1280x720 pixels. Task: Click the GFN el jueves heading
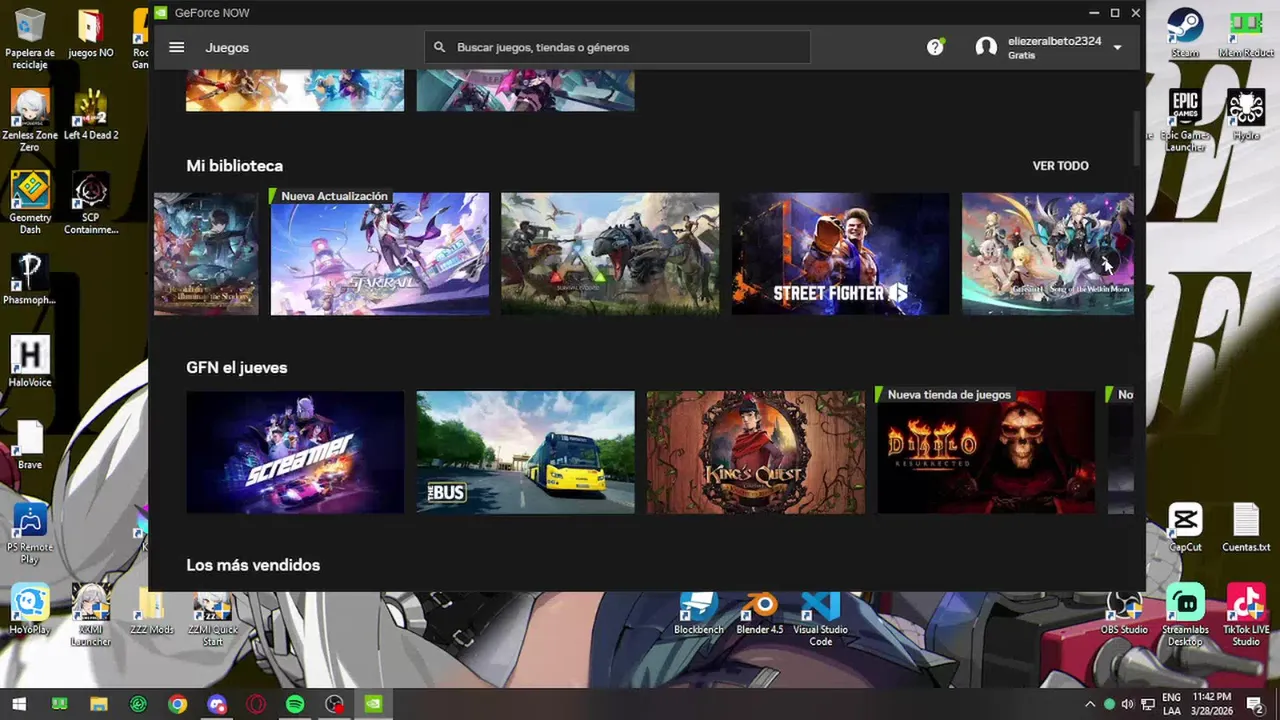(236, 368)
